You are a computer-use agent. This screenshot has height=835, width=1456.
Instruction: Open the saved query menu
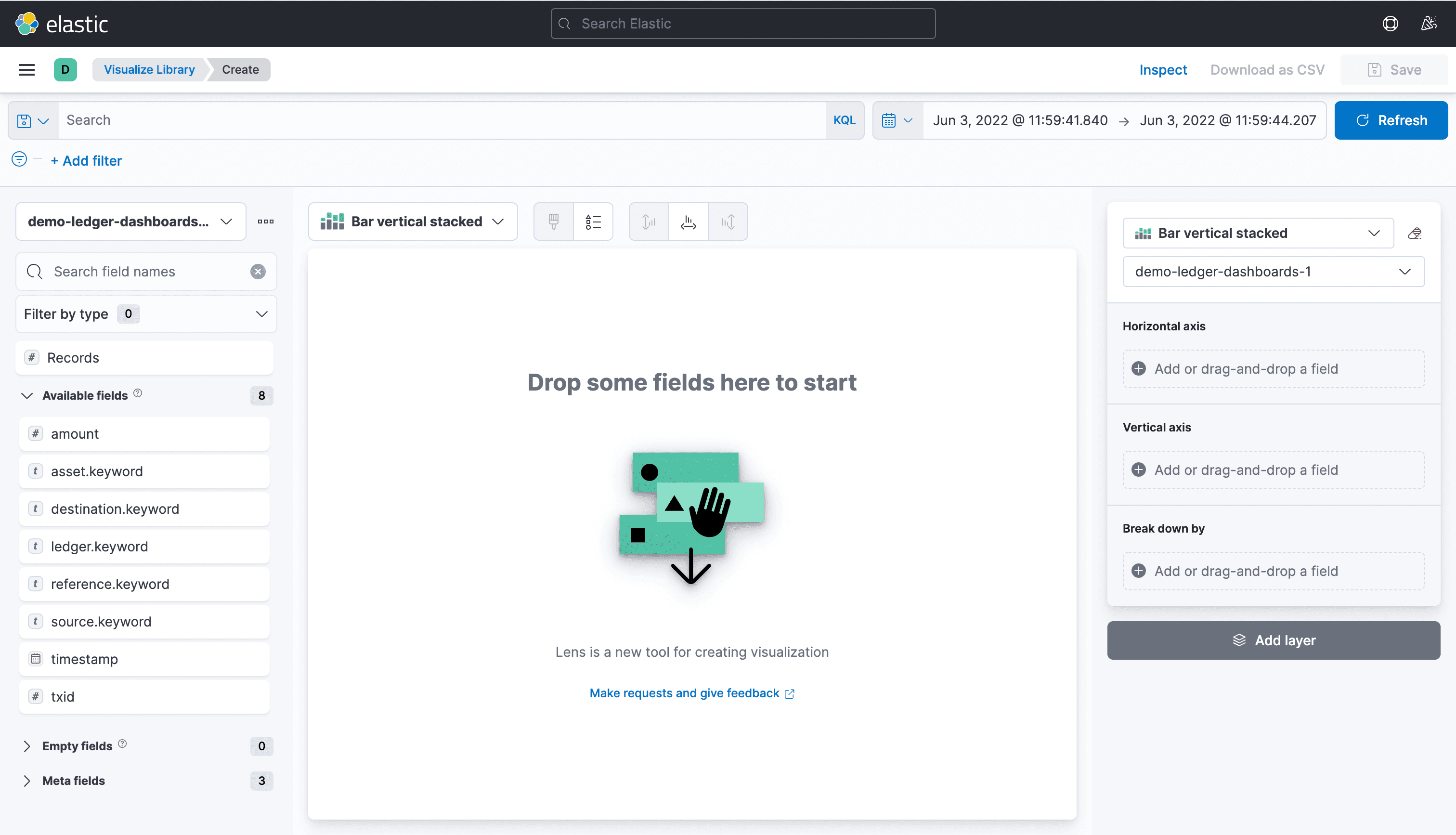tap(33, 120)
